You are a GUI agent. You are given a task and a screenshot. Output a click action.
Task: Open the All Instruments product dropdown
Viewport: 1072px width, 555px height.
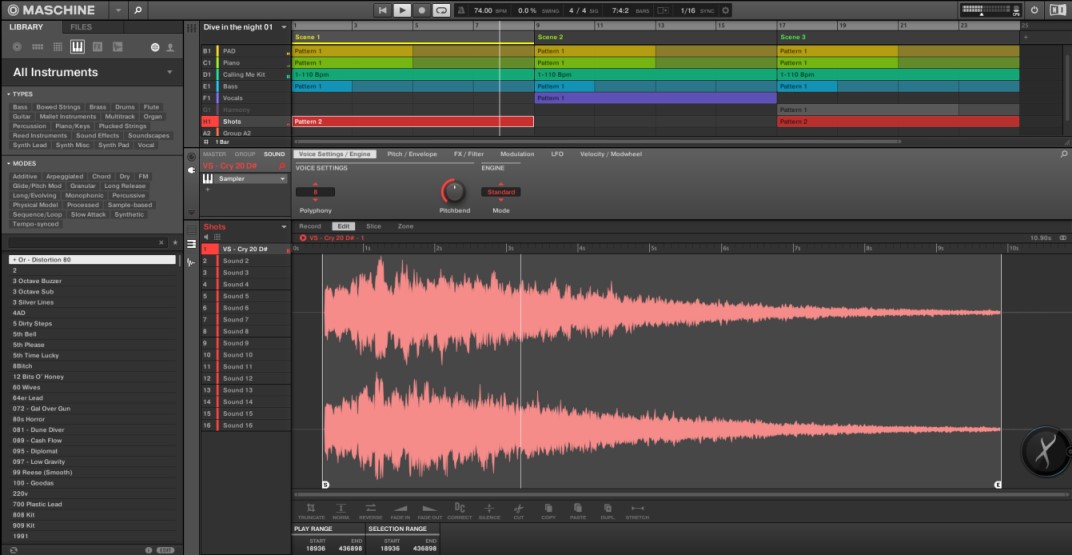click(x=170, y=72)
